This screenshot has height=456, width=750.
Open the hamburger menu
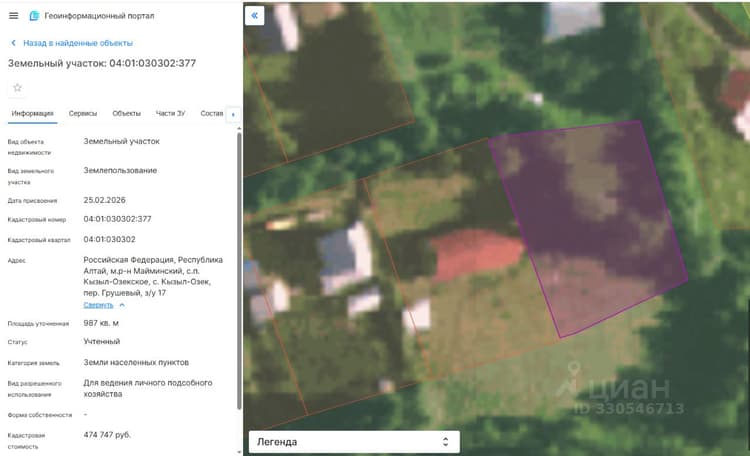point(13,16)
